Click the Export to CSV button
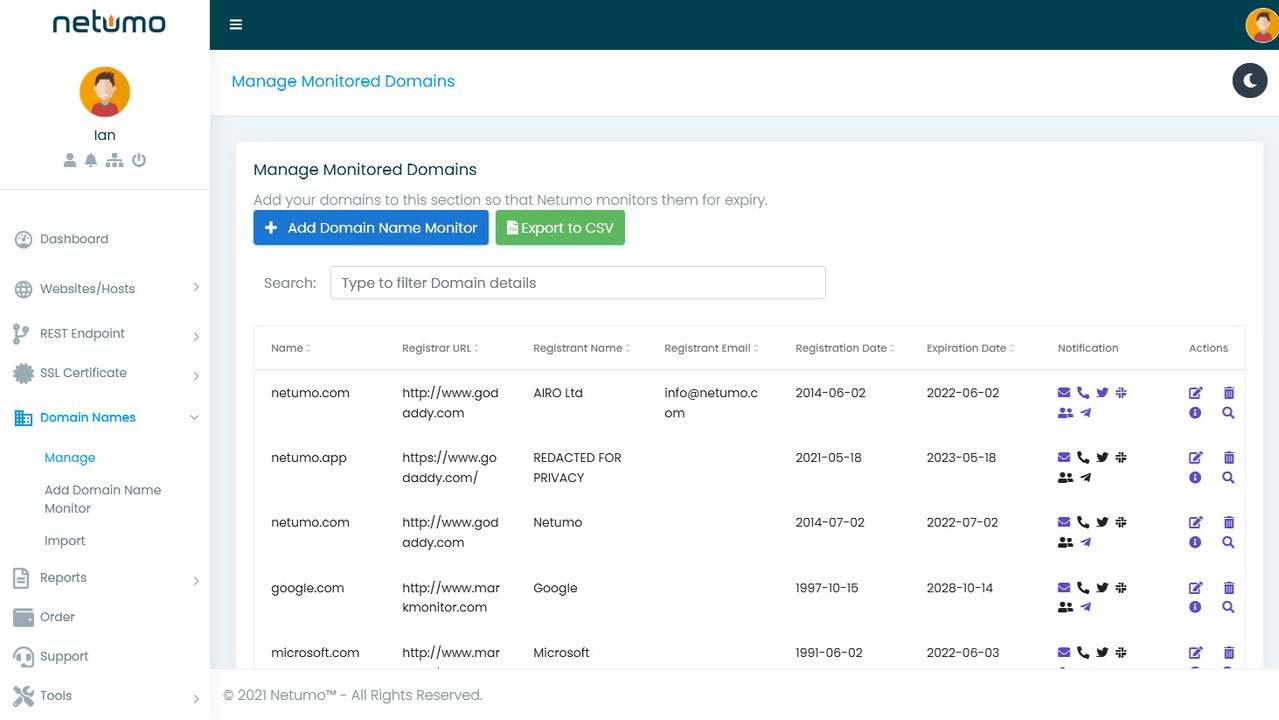The height and width of the screenshot is (720, 1279). tap(560, 228)
